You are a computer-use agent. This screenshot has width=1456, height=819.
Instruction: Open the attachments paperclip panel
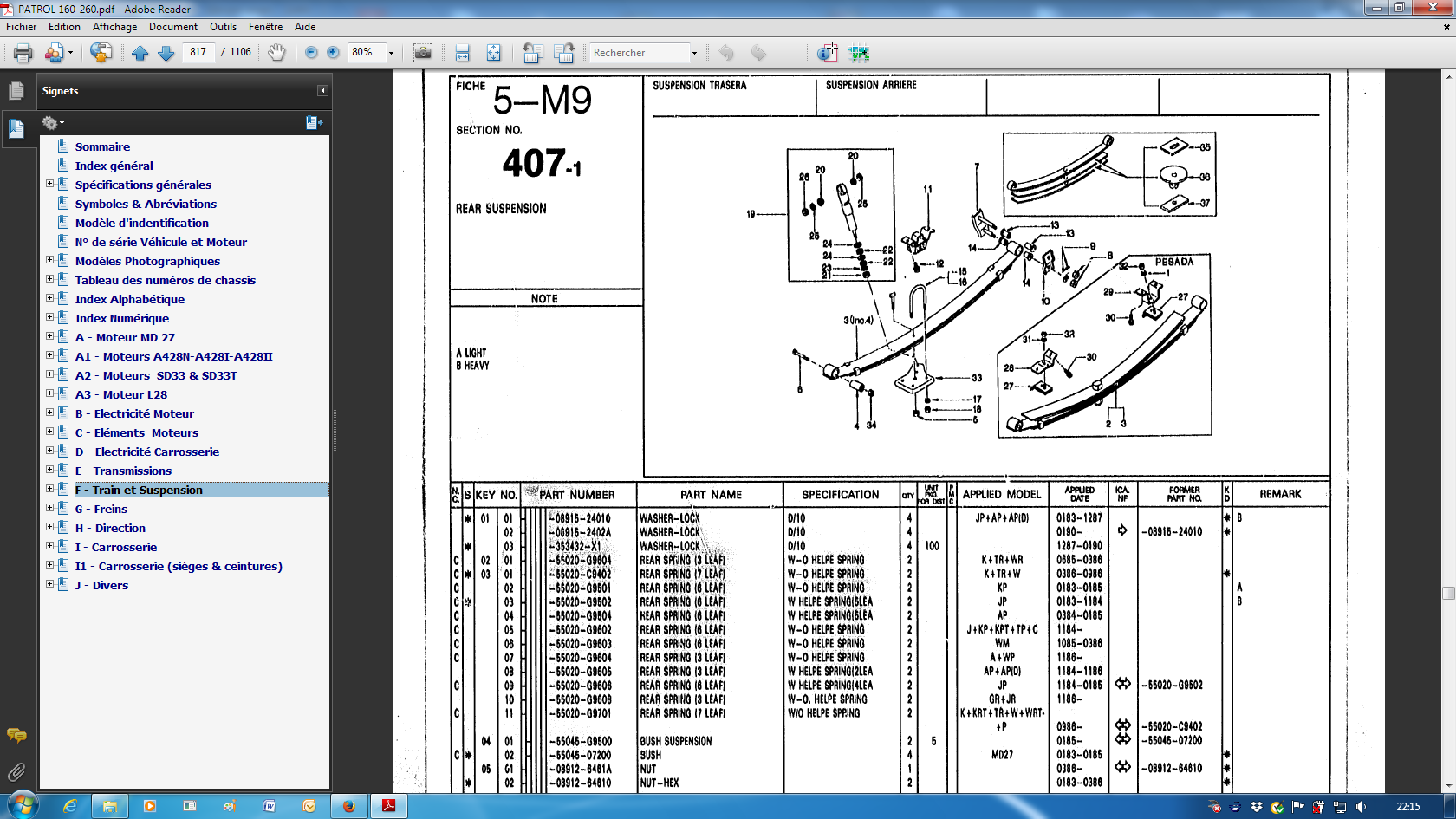pyautogui.click(x=16, y=770)
